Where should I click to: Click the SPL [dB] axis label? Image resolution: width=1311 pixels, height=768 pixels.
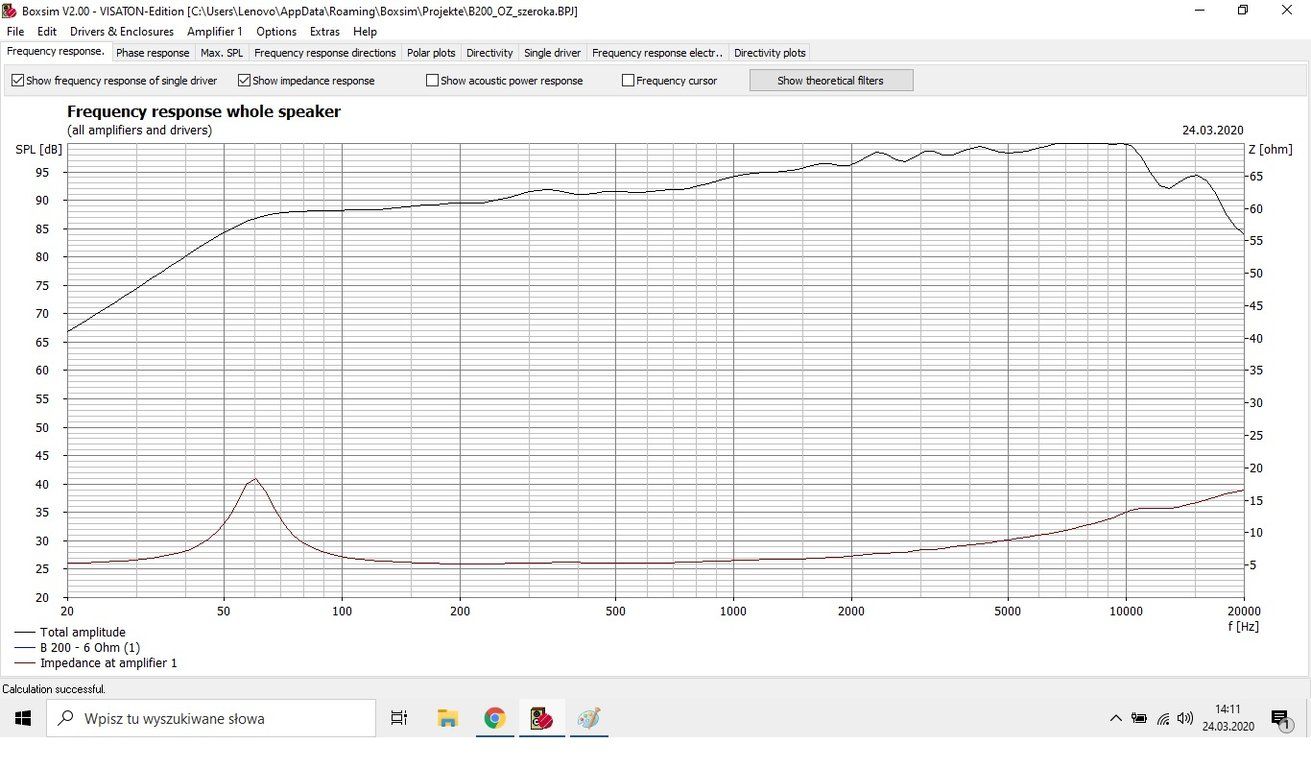coord(38,150)
